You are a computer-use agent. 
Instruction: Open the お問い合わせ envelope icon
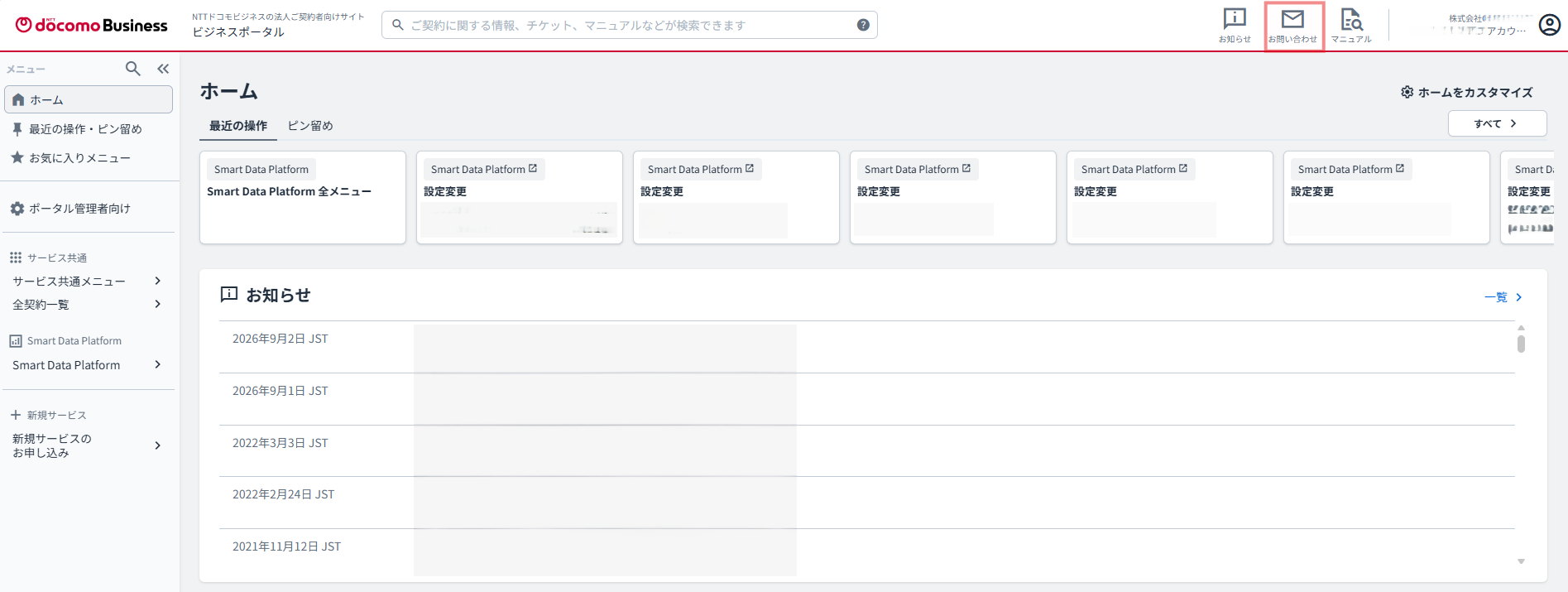1293,26
